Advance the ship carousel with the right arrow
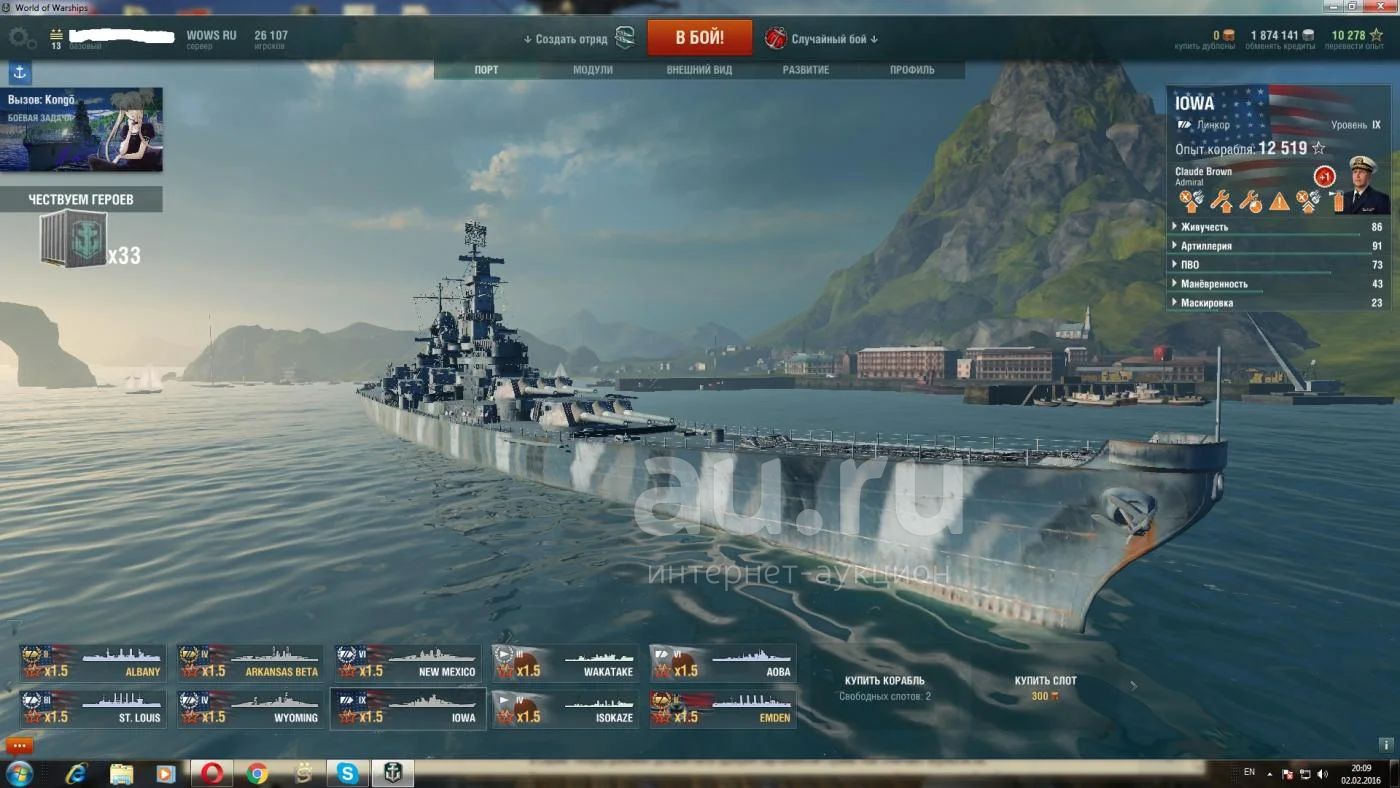The height and width of the screenshot is (788, 1400). 1133,686
